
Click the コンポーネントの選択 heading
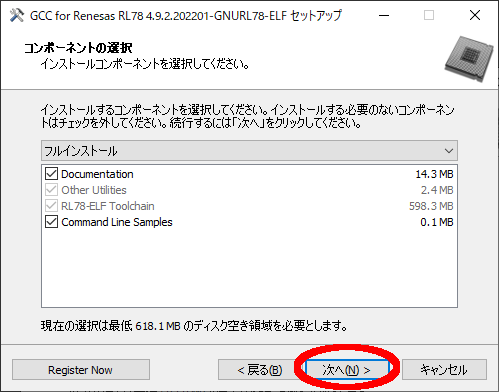[78, 48]
